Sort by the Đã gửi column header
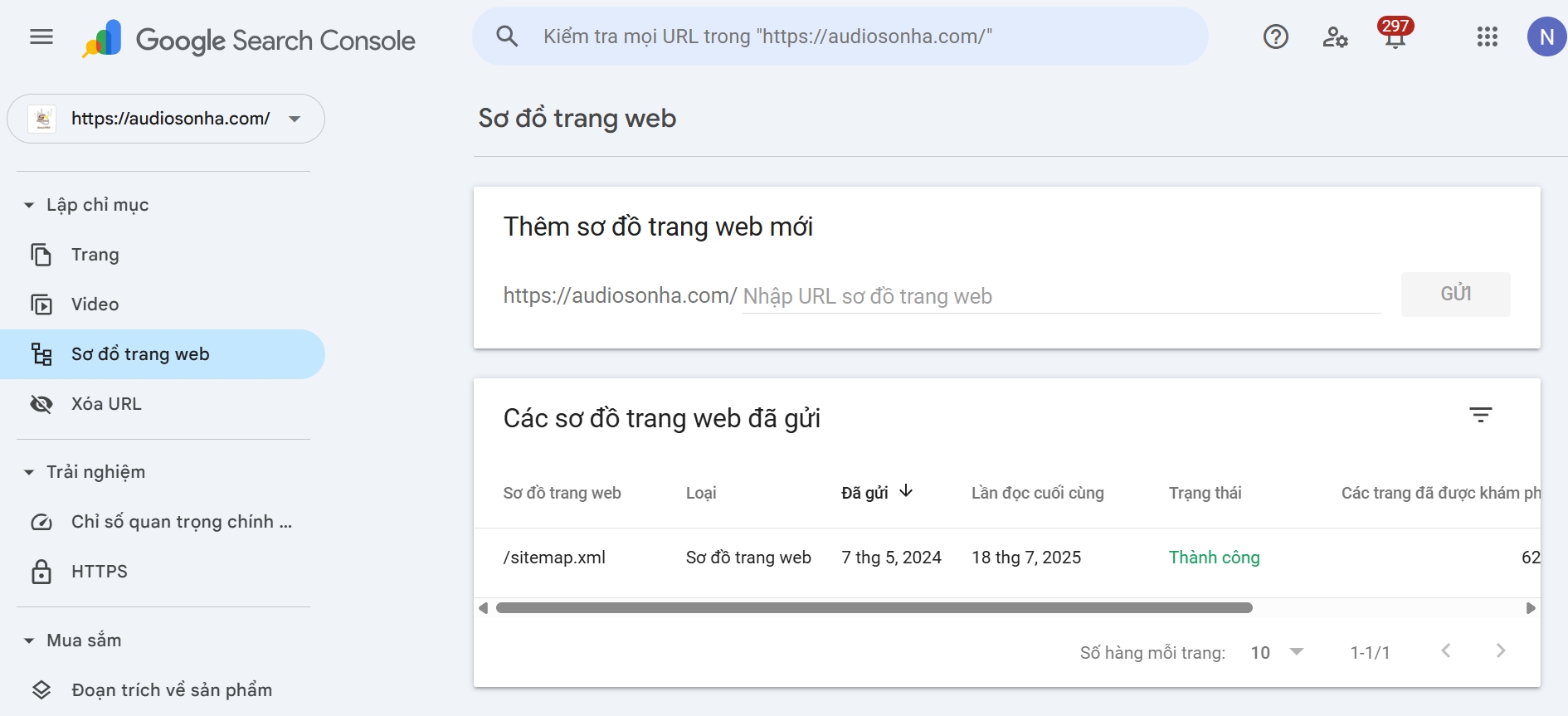 click(x=865, y=493)
